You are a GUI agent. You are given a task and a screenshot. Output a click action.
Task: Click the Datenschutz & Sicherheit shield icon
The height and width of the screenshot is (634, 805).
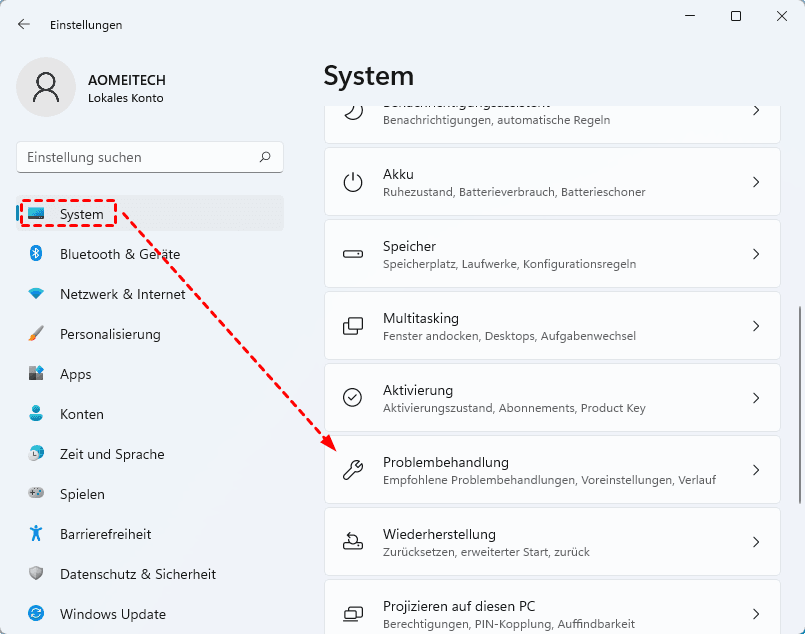tap(36, 574)
